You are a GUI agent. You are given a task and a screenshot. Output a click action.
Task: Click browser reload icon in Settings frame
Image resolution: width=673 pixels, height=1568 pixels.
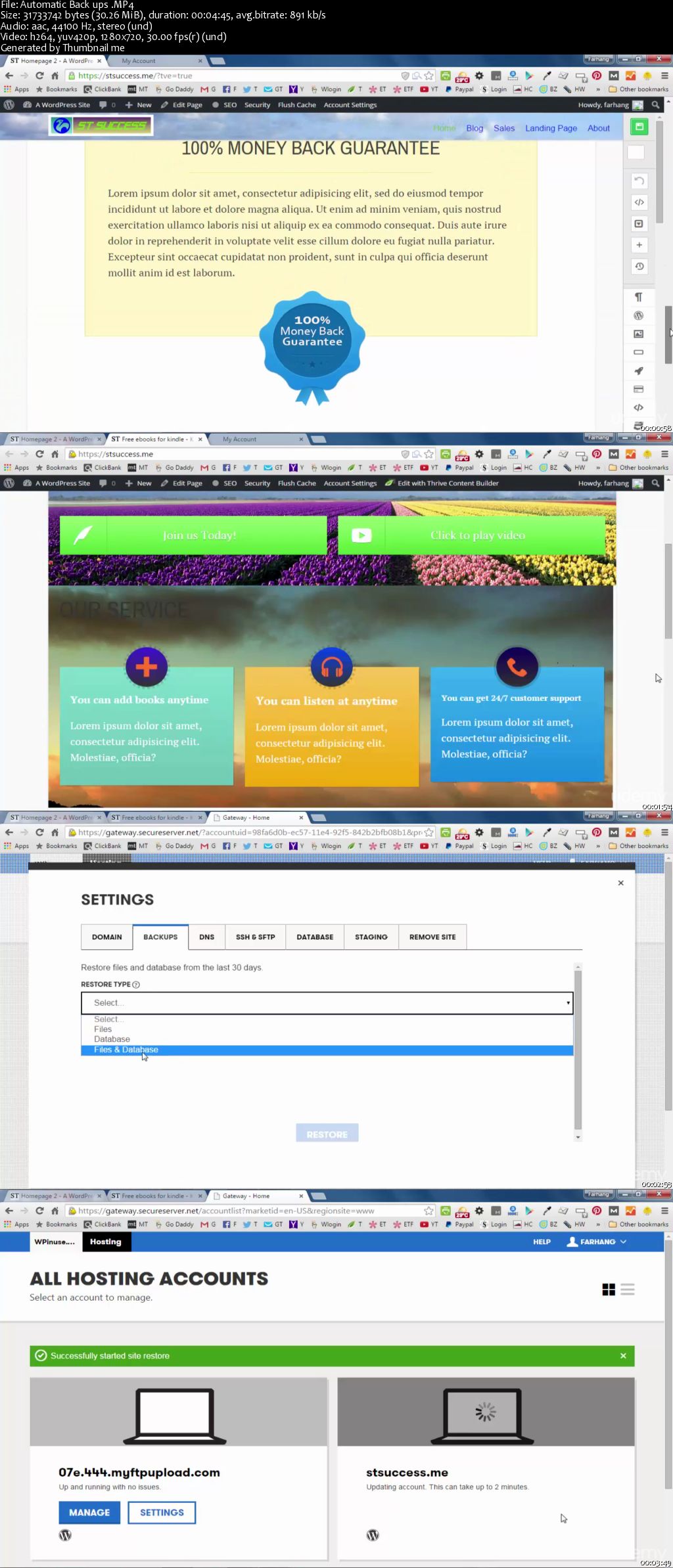tap(39, 832)
